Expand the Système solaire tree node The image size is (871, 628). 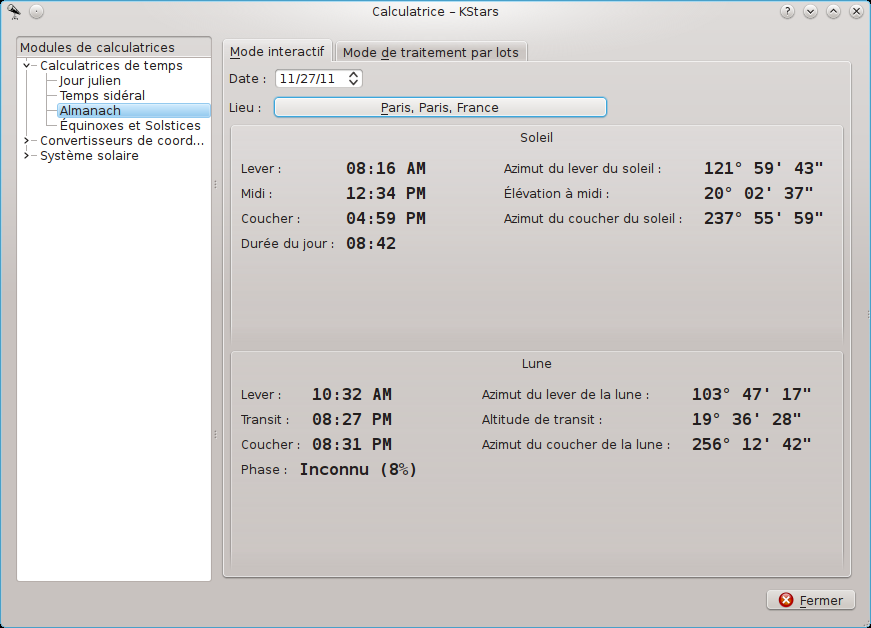28,156
